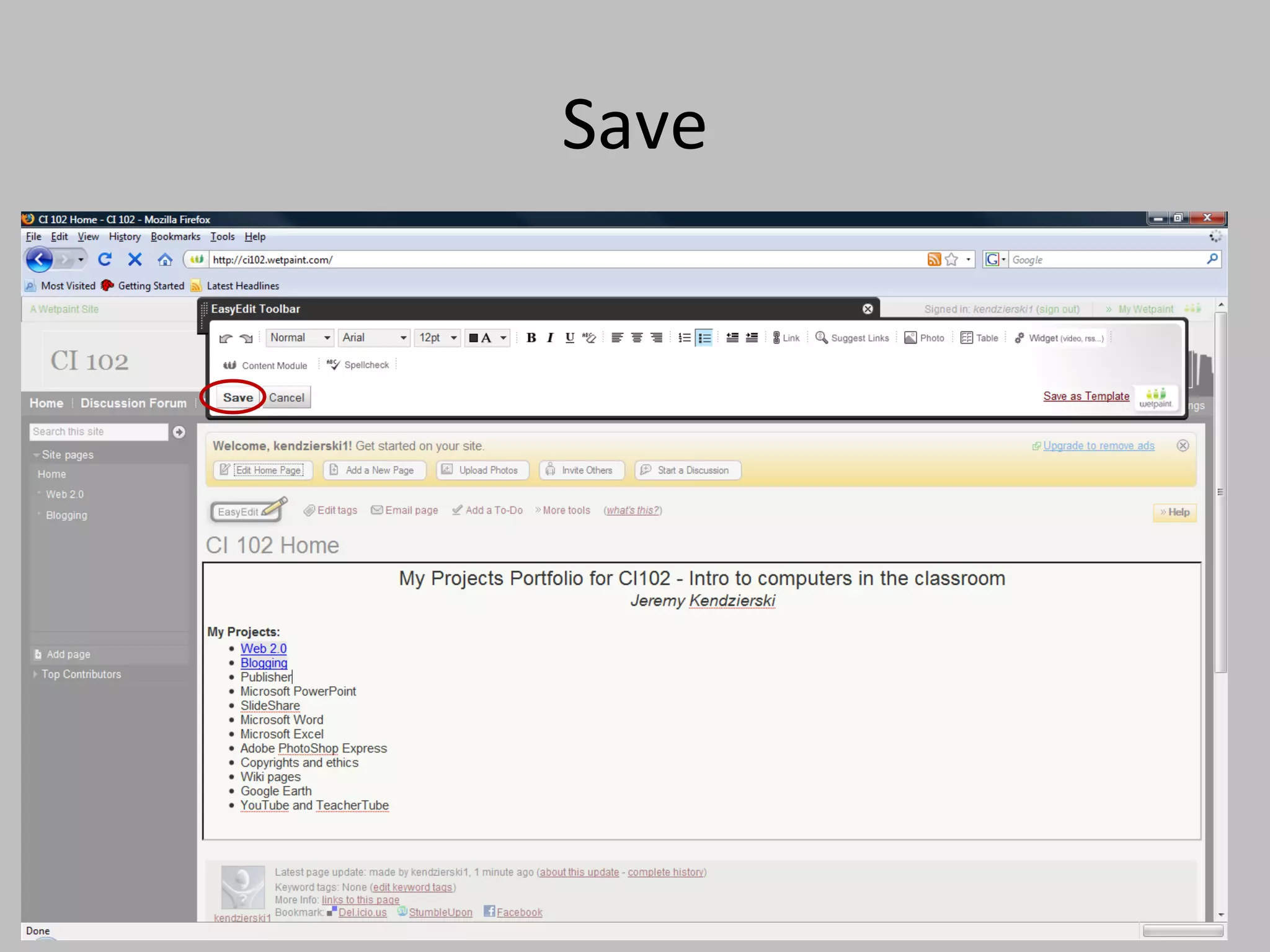Open the Normal paragraph style dropdown
Screen dimensions: 1270x952
point(300,338)
